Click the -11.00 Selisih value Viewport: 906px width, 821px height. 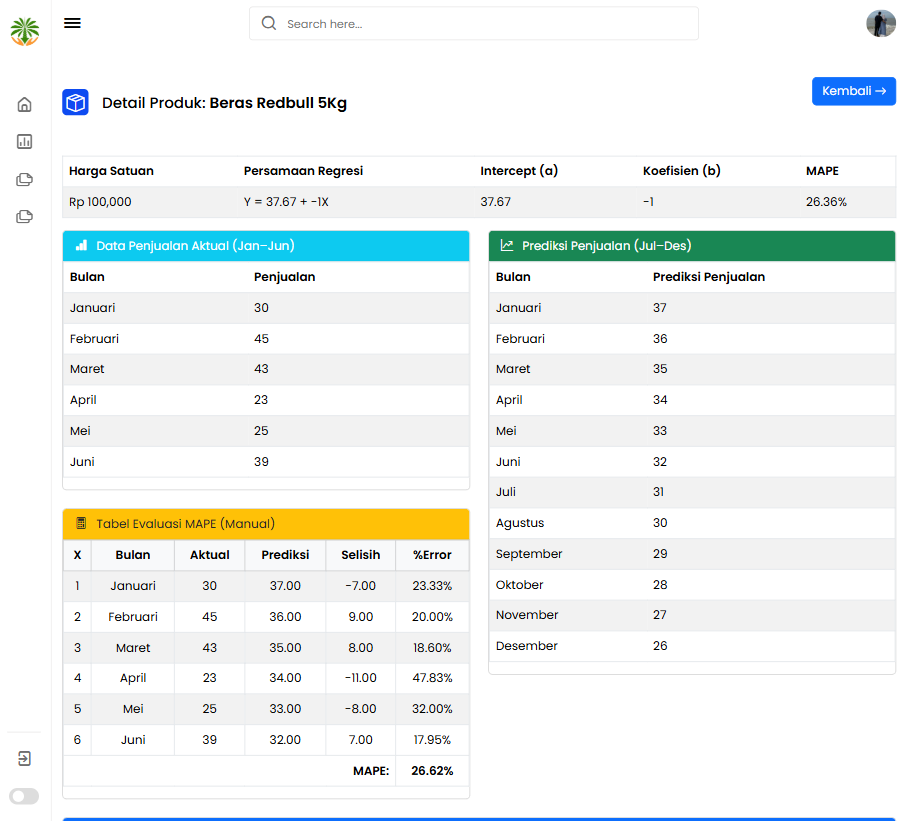tap(361, 678)
